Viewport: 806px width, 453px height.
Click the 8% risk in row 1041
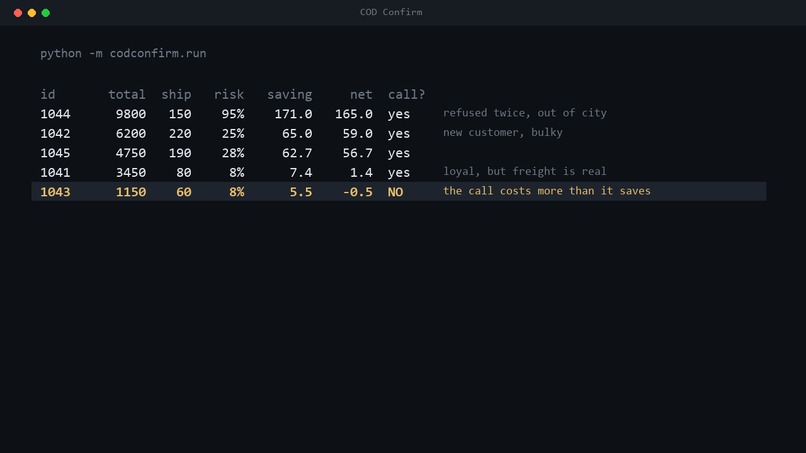pos(237,173)
